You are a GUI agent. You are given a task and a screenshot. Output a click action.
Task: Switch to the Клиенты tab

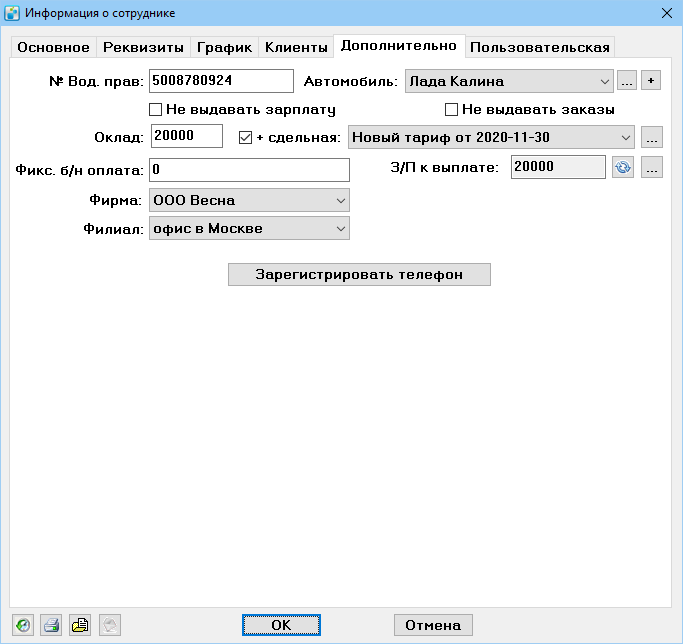click(x=296, y=47)
